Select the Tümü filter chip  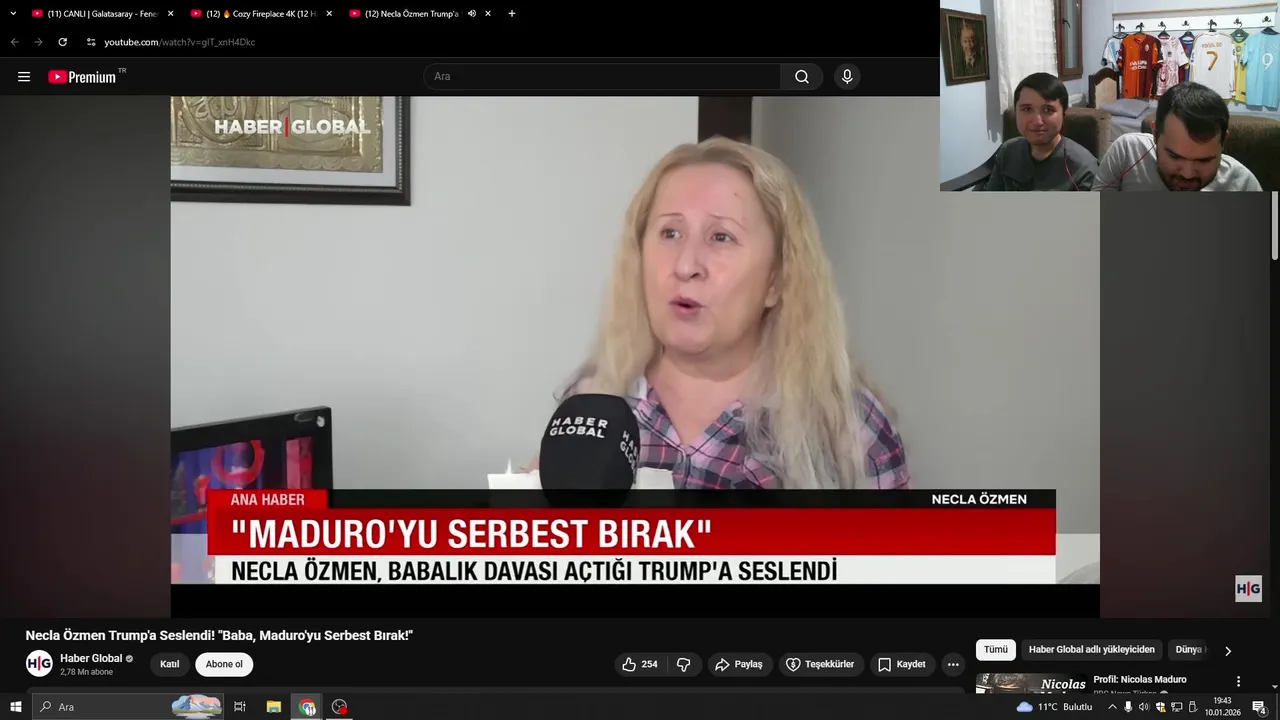[x=996, y=650]
